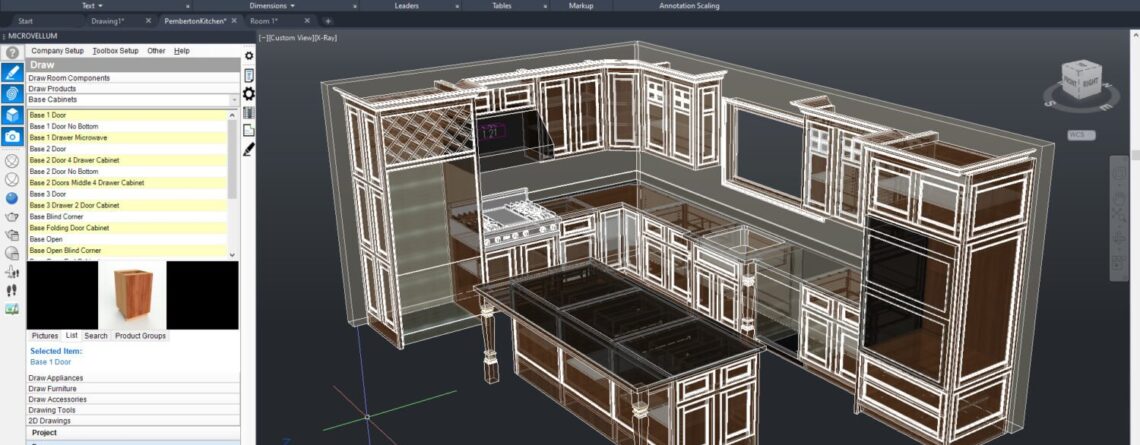Click the product list vertical scrollbar
The height and width of the screenshot is (445, 1140).
point(233,160)
